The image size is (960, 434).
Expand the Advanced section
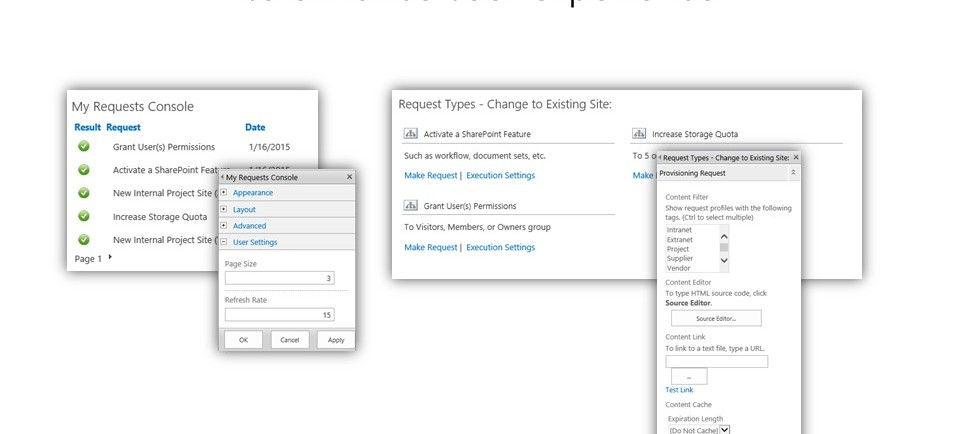tap(224, 226)
